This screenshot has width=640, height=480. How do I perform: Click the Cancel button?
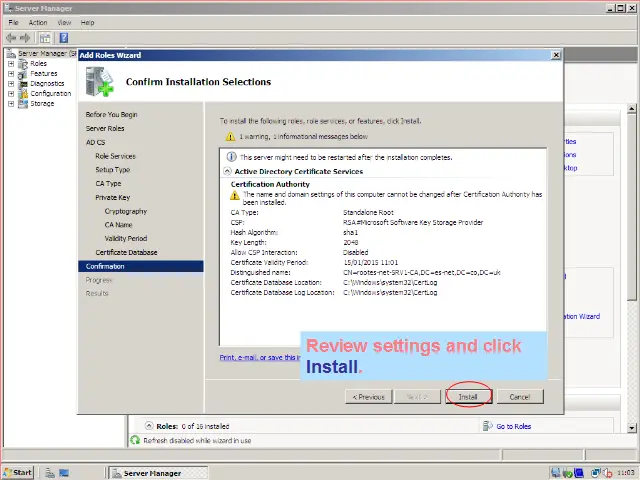(520, 397)
